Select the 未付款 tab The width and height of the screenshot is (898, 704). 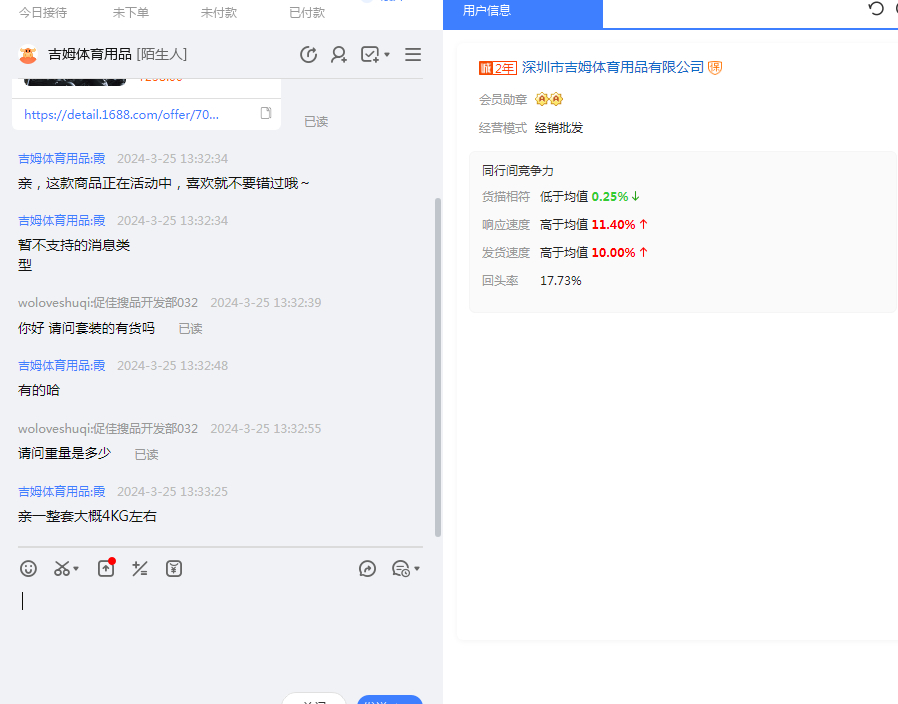(x=219, y=12)
